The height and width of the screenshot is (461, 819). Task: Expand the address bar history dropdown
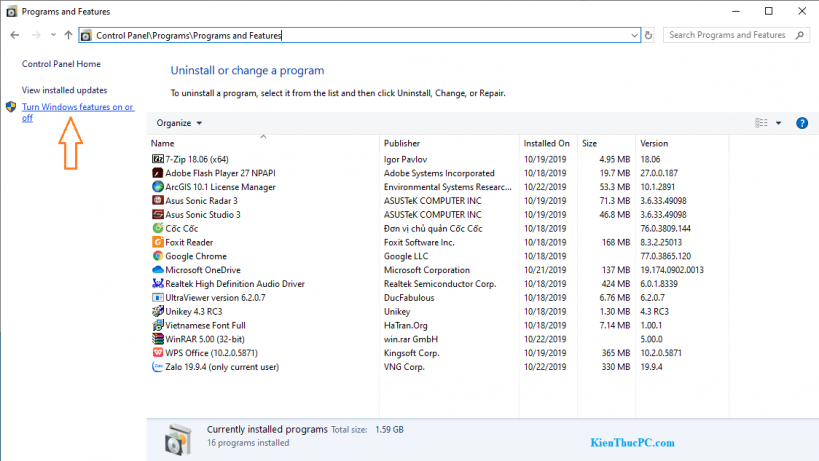tap(635, 35)
